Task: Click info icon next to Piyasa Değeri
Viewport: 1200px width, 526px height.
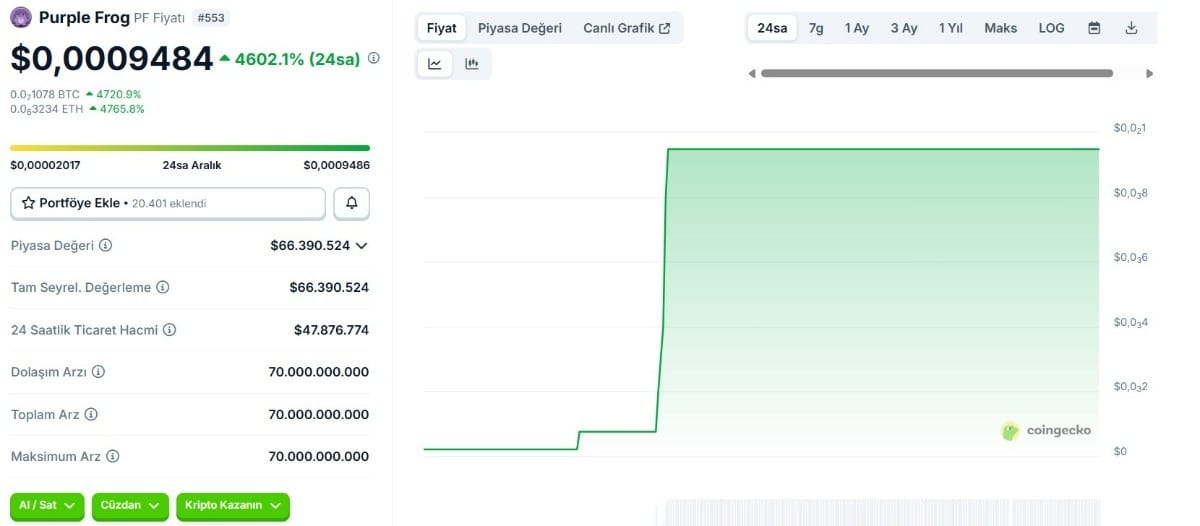Action: coord(105,245)
